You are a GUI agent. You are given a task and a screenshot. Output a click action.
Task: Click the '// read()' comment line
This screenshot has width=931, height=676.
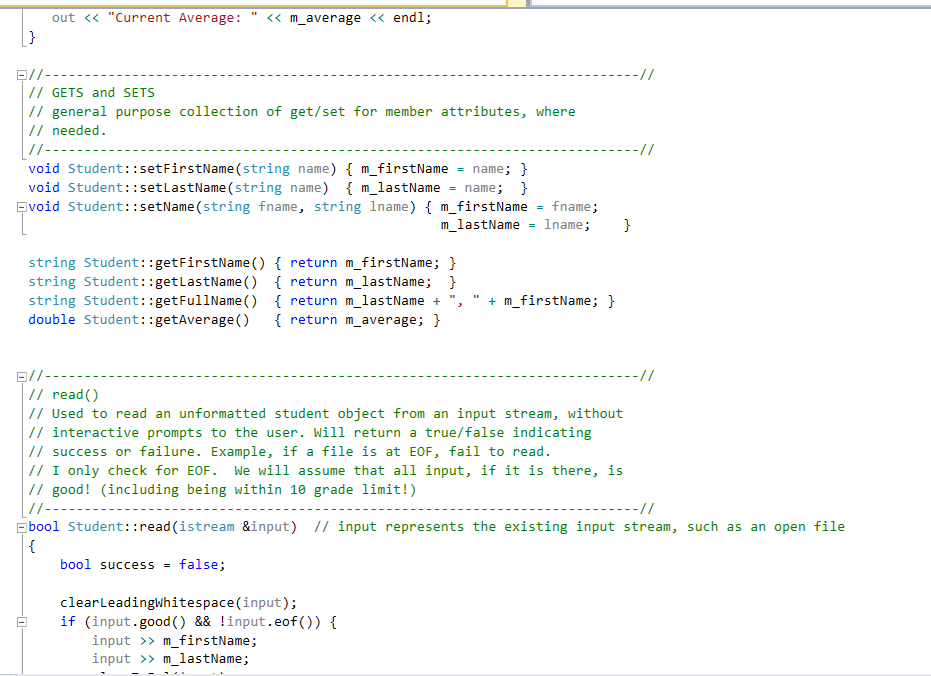click(x=64, y=395)
